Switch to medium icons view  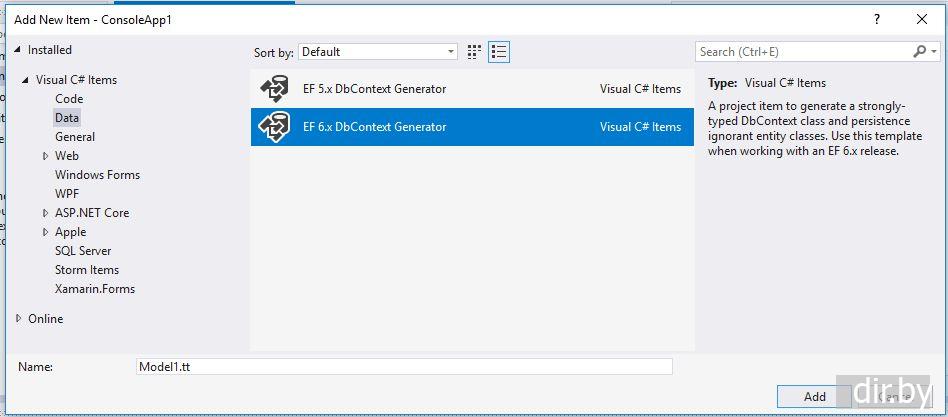(x=475, y=52)
